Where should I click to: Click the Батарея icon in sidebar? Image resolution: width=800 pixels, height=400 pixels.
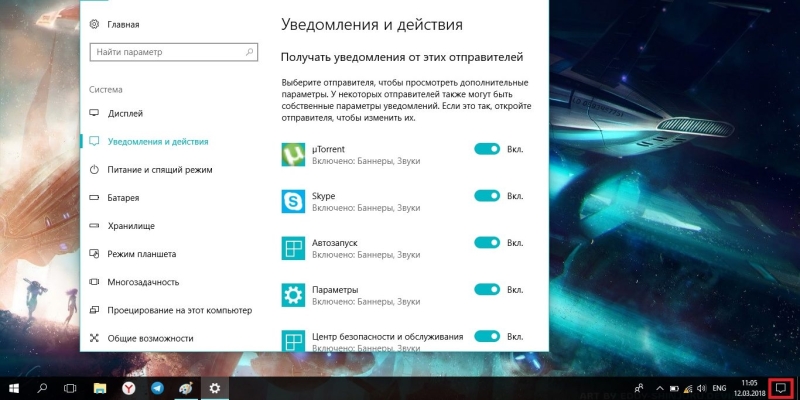tap(94, 197)
